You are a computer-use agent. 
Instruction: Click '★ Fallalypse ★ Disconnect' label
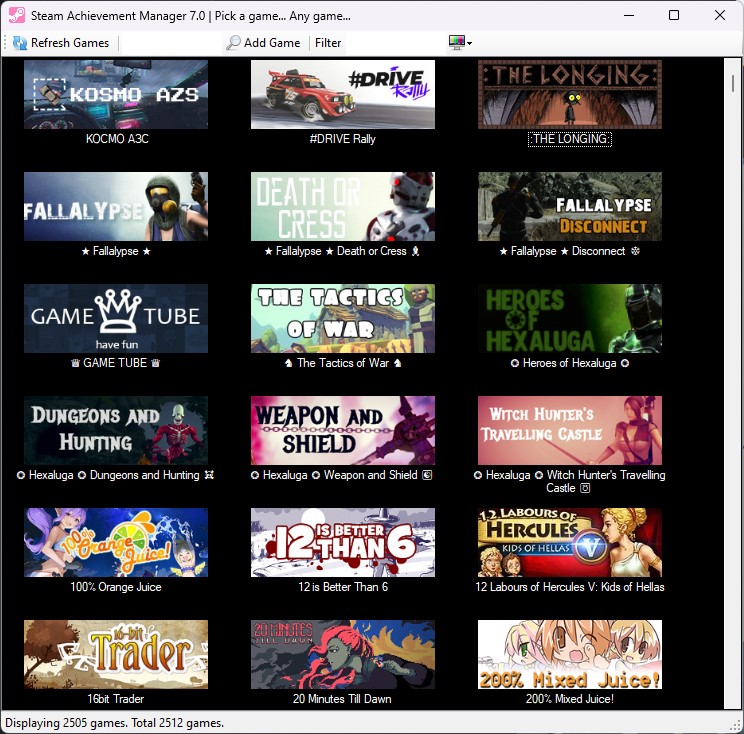point(569,251)
